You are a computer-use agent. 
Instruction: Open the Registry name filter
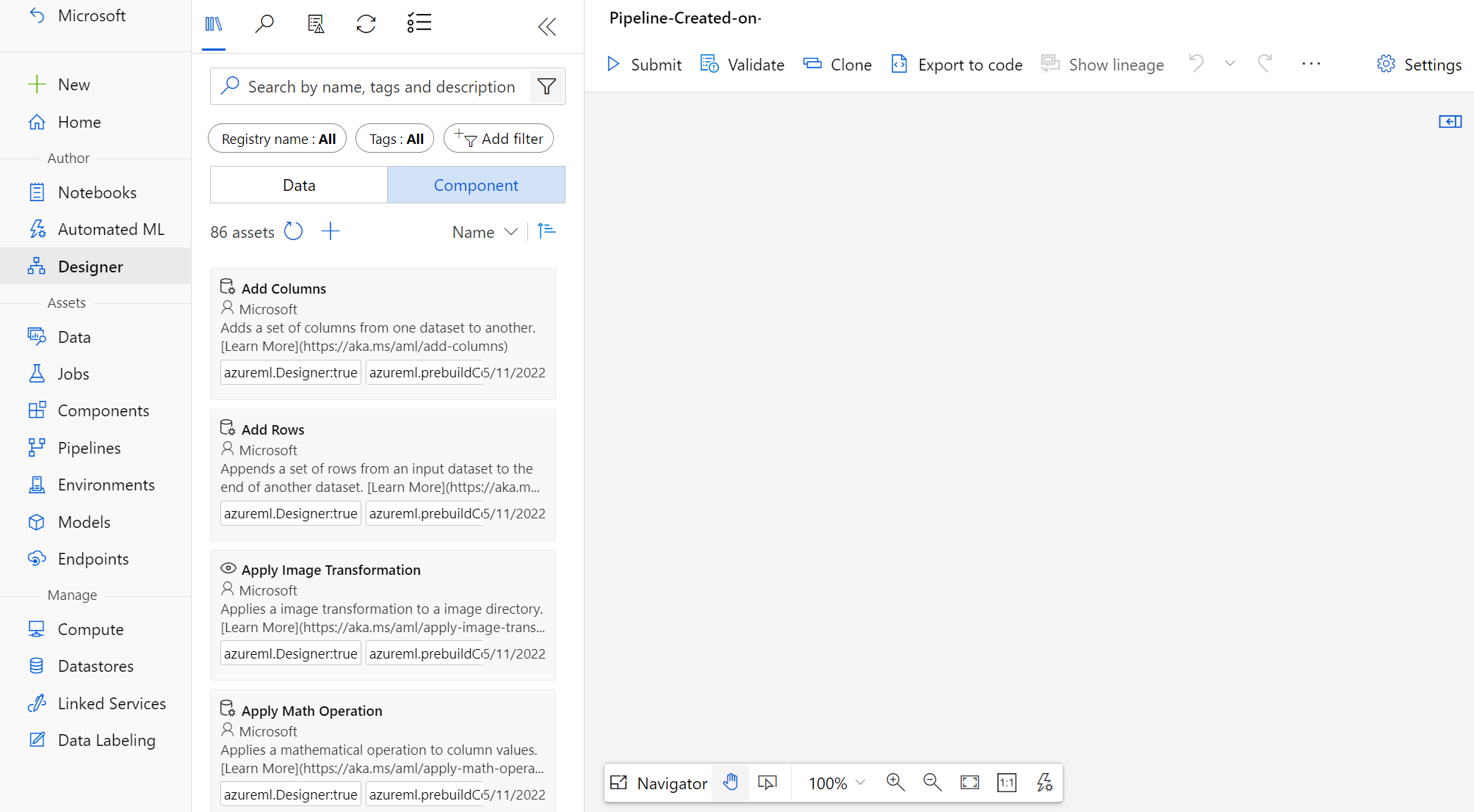coord(278,138)
